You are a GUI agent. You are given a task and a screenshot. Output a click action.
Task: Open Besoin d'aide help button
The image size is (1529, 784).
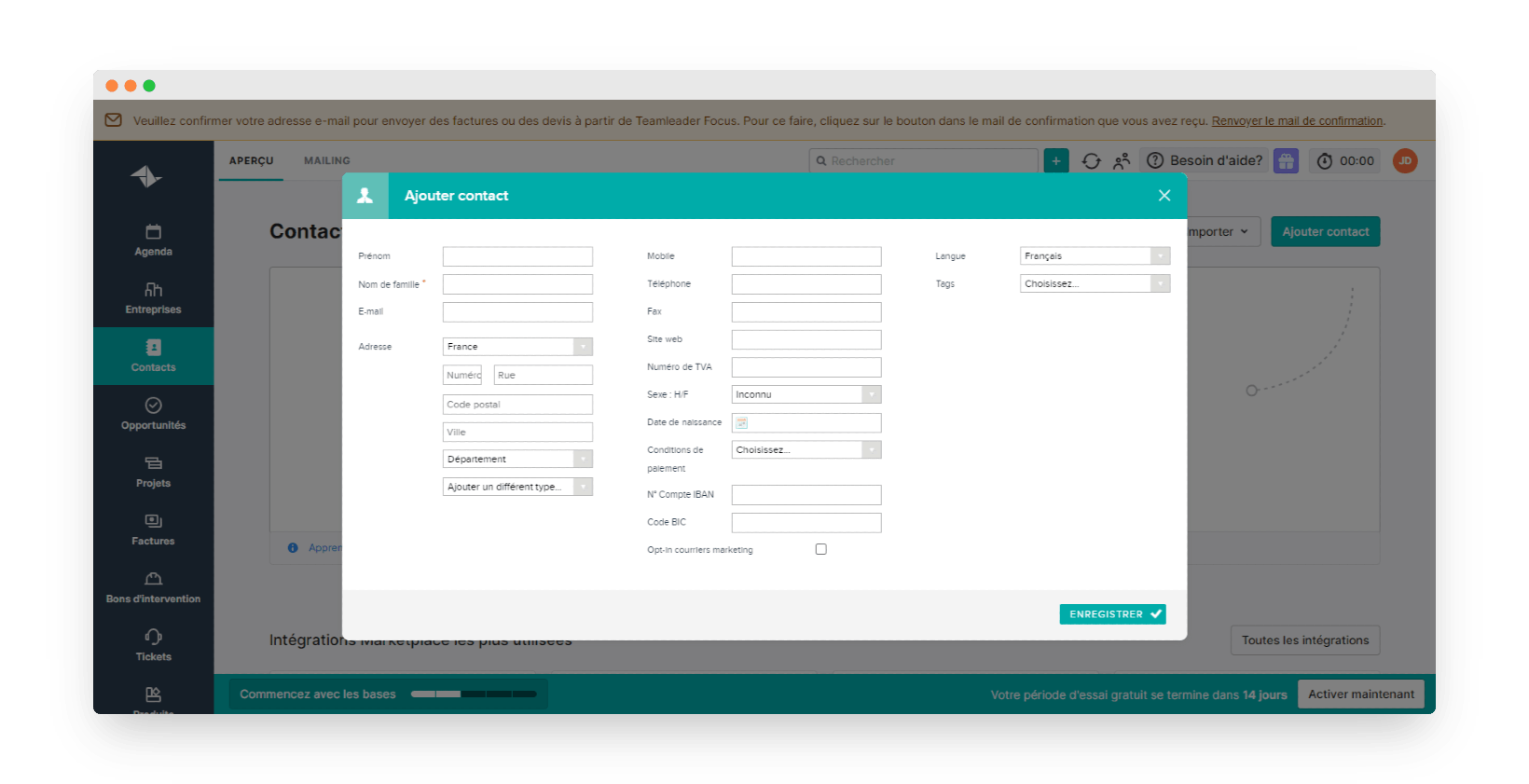(1205, 160)
